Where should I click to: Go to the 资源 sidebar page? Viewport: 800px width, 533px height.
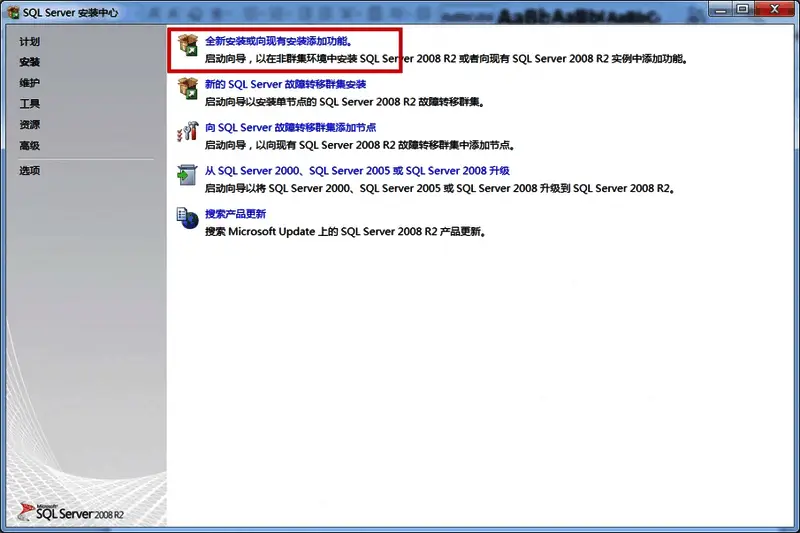click(x=30, y=125)
